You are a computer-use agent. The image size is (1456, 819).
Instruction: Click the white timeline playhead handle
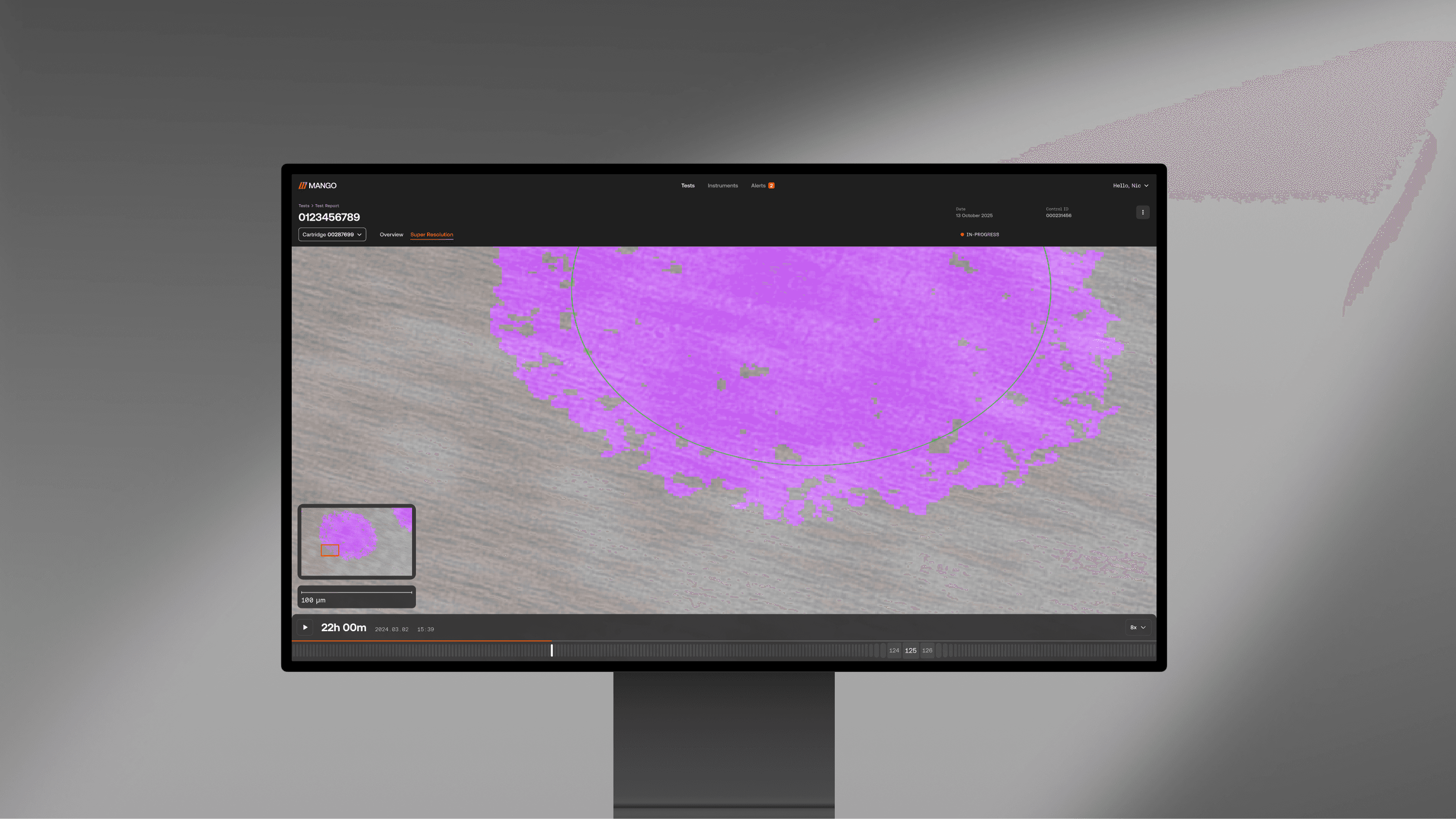[552, 651]
